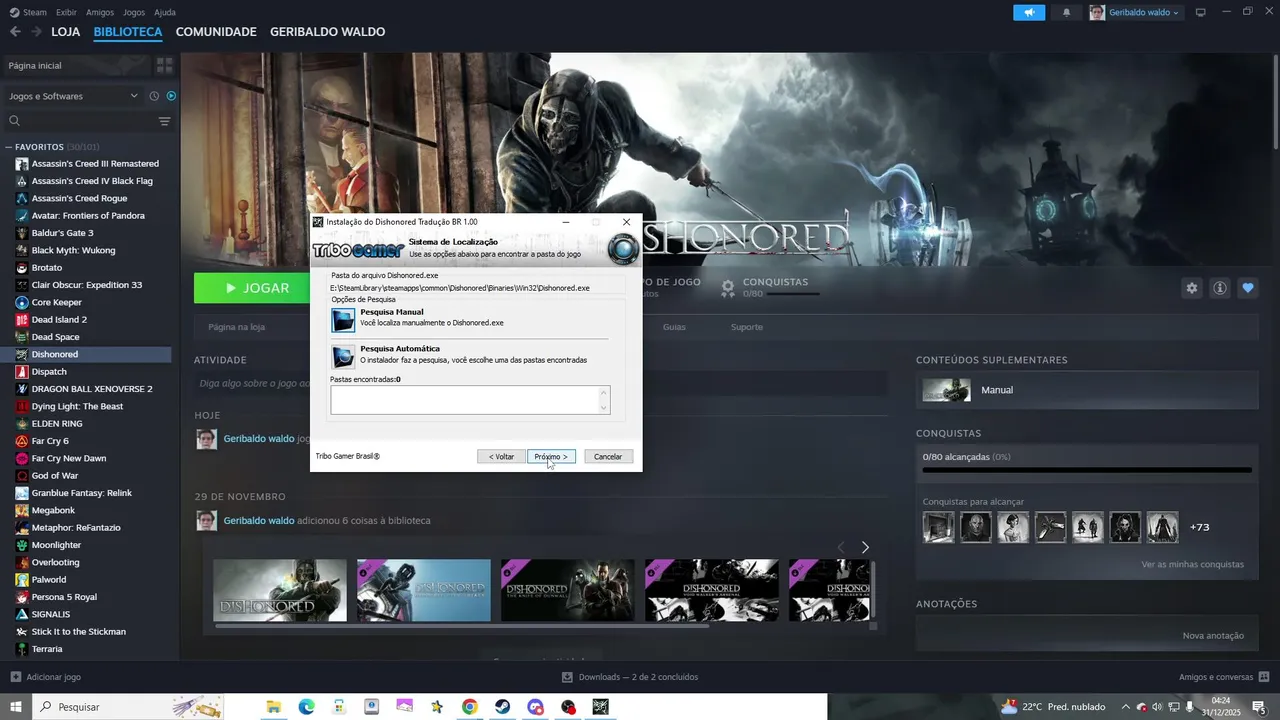The width and height of the screenshot is (1280, 720).
Task: Collapse the FAVORITOS category
Action: [9, 147]
